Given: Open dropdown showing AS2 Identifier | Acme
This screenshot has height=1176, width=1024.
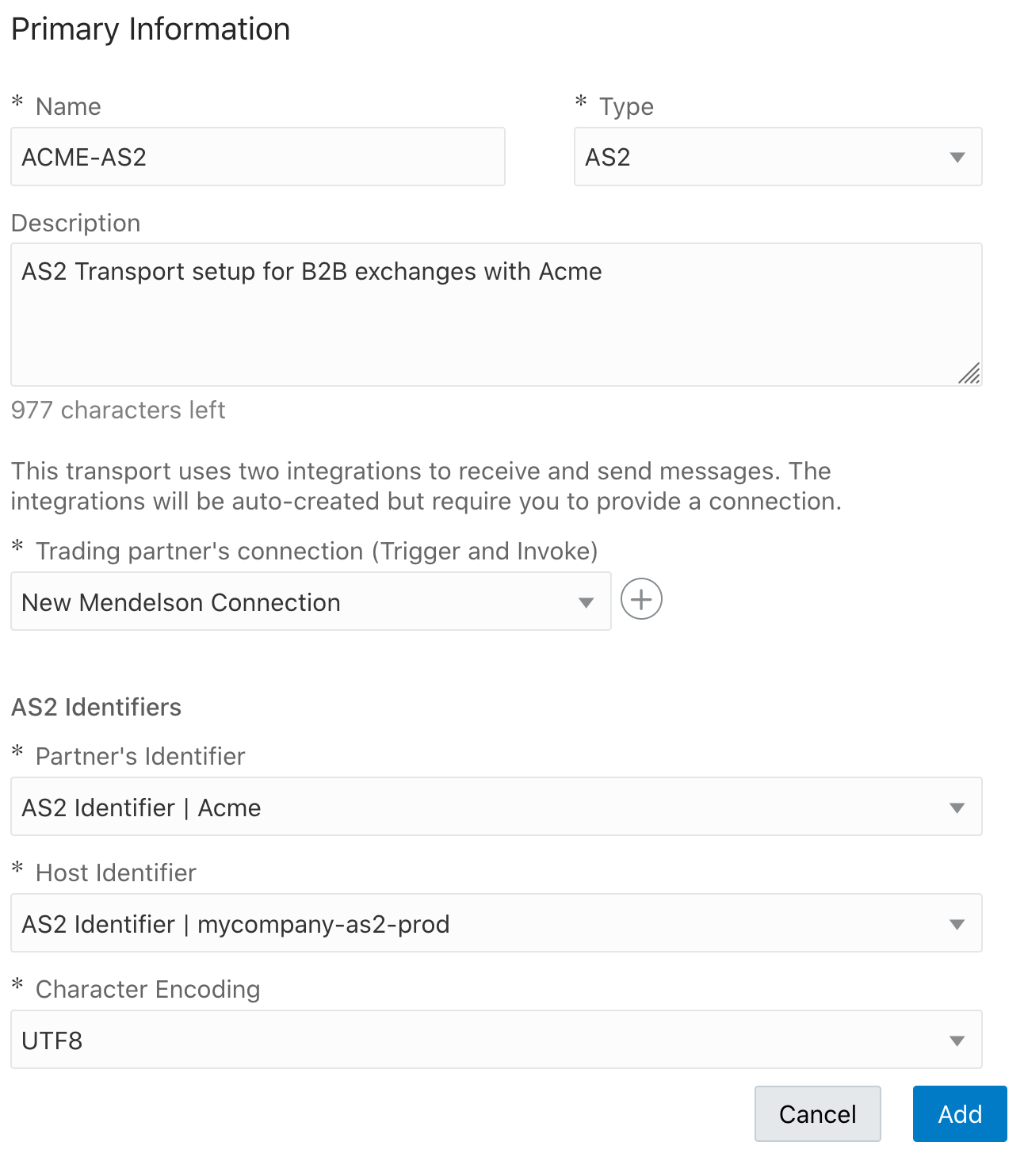Looking at the screenshot, I should pos(476,808).
